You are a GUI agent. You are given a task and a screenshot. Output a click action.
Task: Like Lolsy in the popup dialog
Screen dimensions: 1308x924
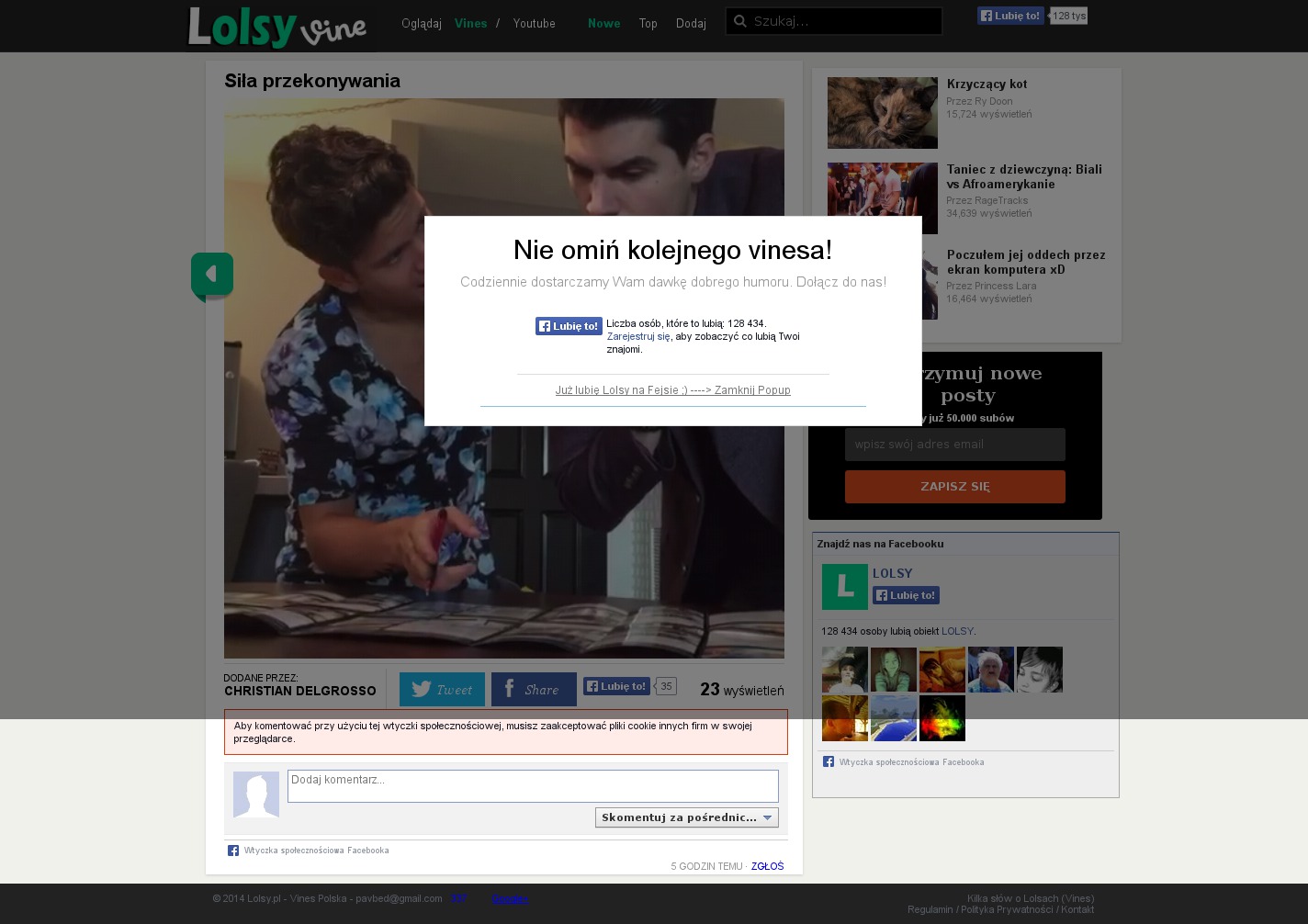pos(569,326)
